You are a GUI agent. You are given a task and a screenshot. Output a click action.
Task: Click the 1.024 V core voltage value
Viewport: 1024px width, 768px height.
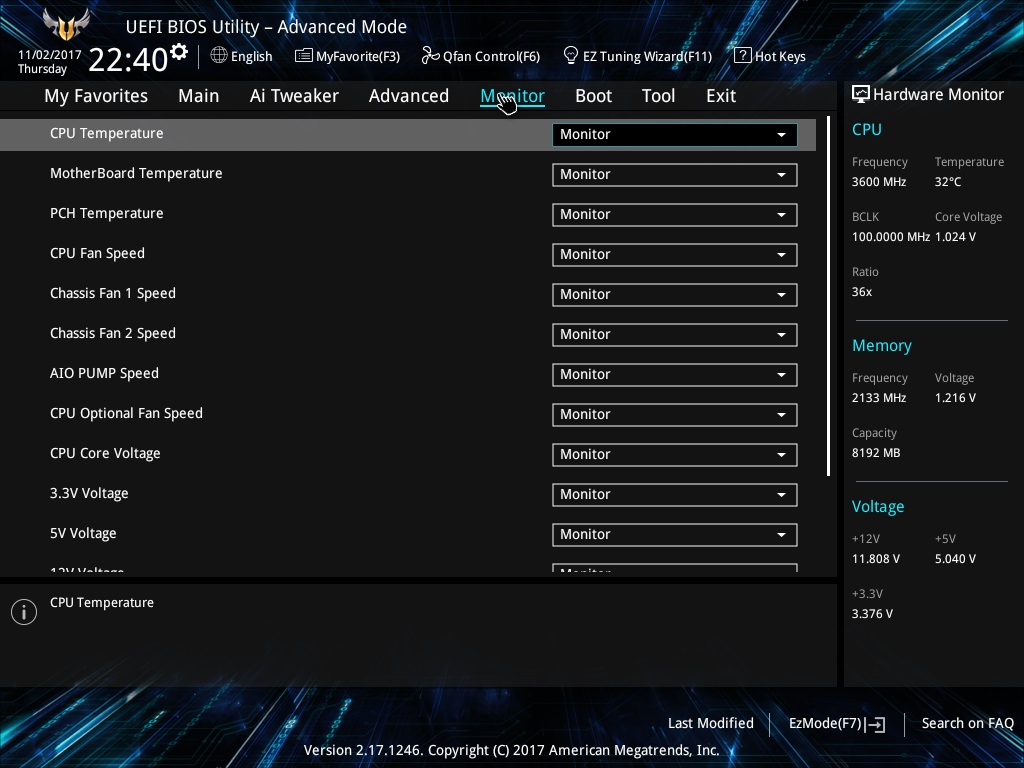pyautogui.click(x=955, y=236)
